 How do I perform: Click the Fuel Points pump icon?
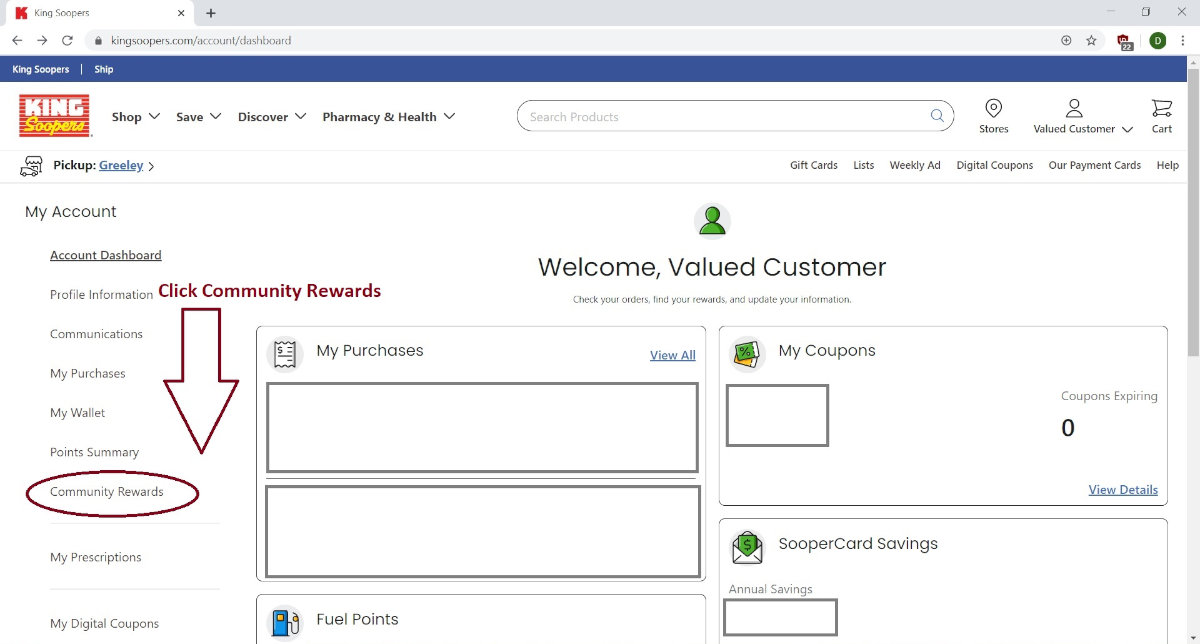point(286,623)
